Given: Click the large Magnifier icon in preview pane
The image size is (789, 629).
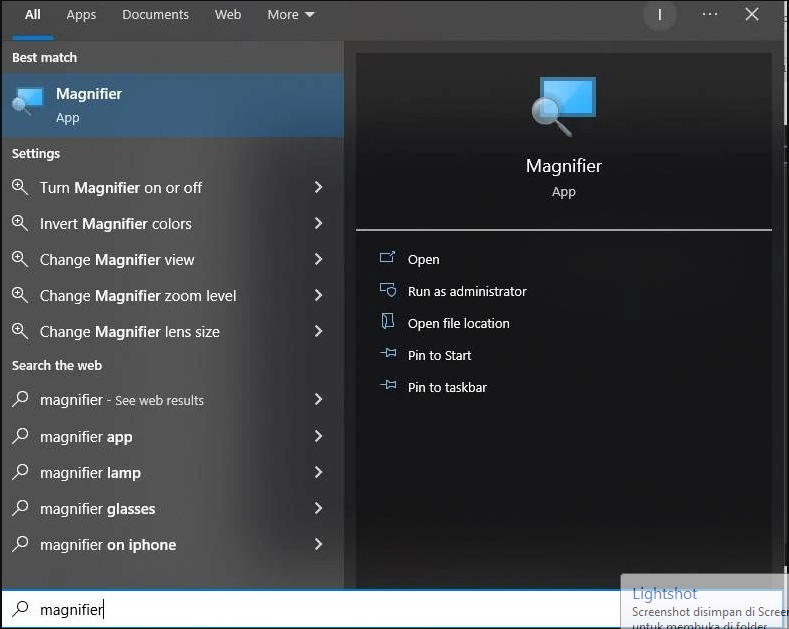Looking at the screenshot, I should tap(564, 106).
